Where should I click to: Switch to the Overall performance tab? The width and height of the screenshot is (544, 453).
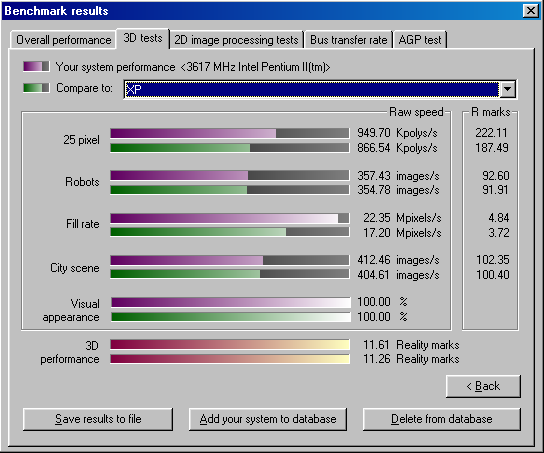tap(63, 40)
